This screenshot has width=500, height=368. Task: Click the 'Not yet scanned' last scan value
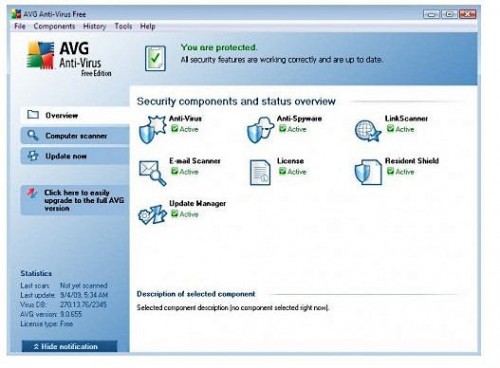84,285
